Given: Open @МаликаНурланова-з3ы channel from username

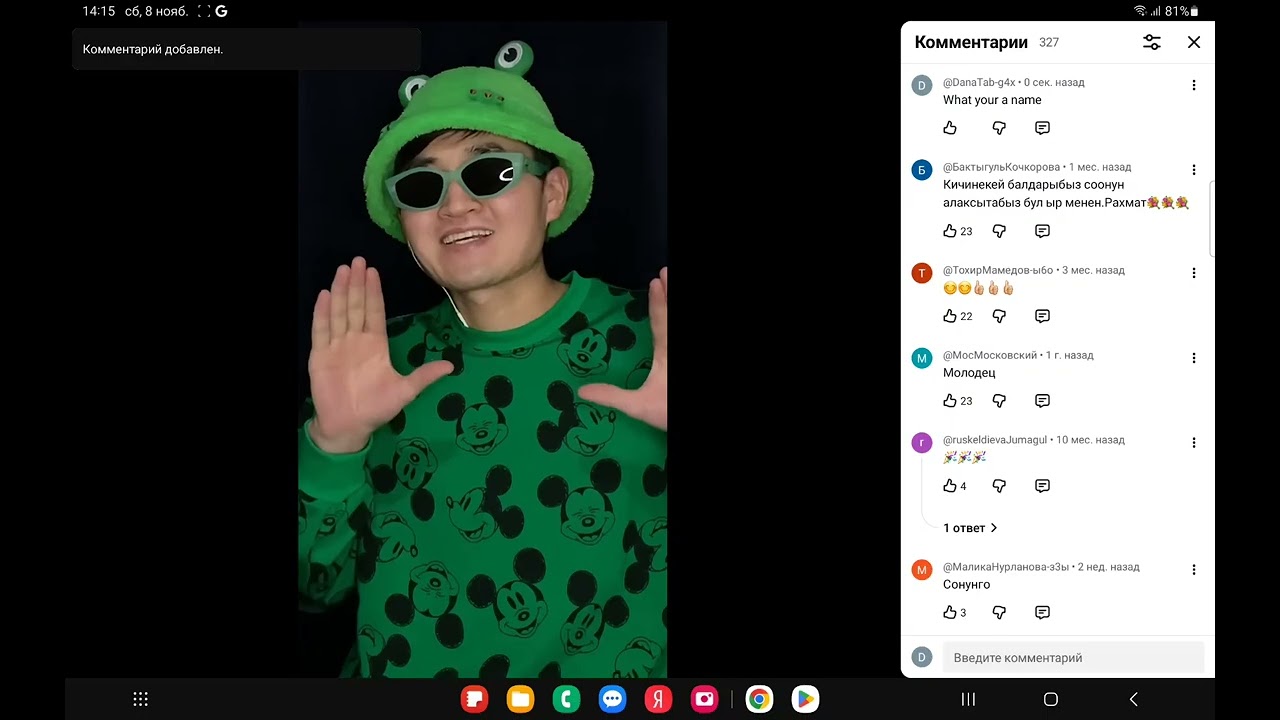Looking at the screenshot, I should tap(1006, 567).
